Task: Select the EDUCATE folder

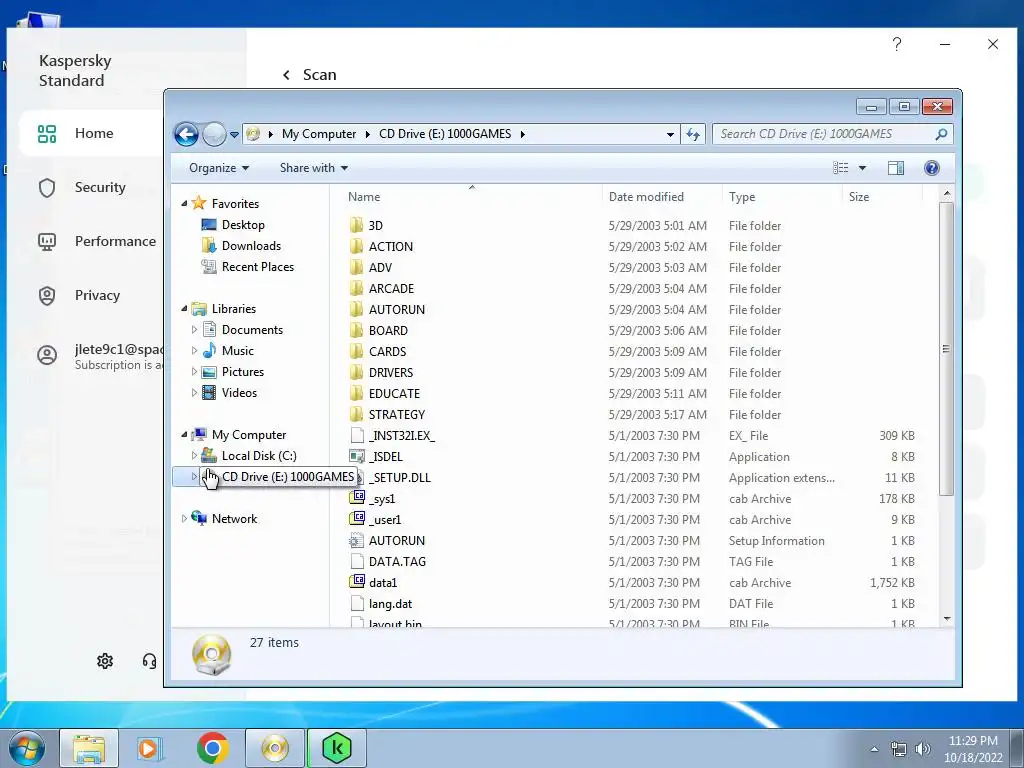Action: [394, 394]
